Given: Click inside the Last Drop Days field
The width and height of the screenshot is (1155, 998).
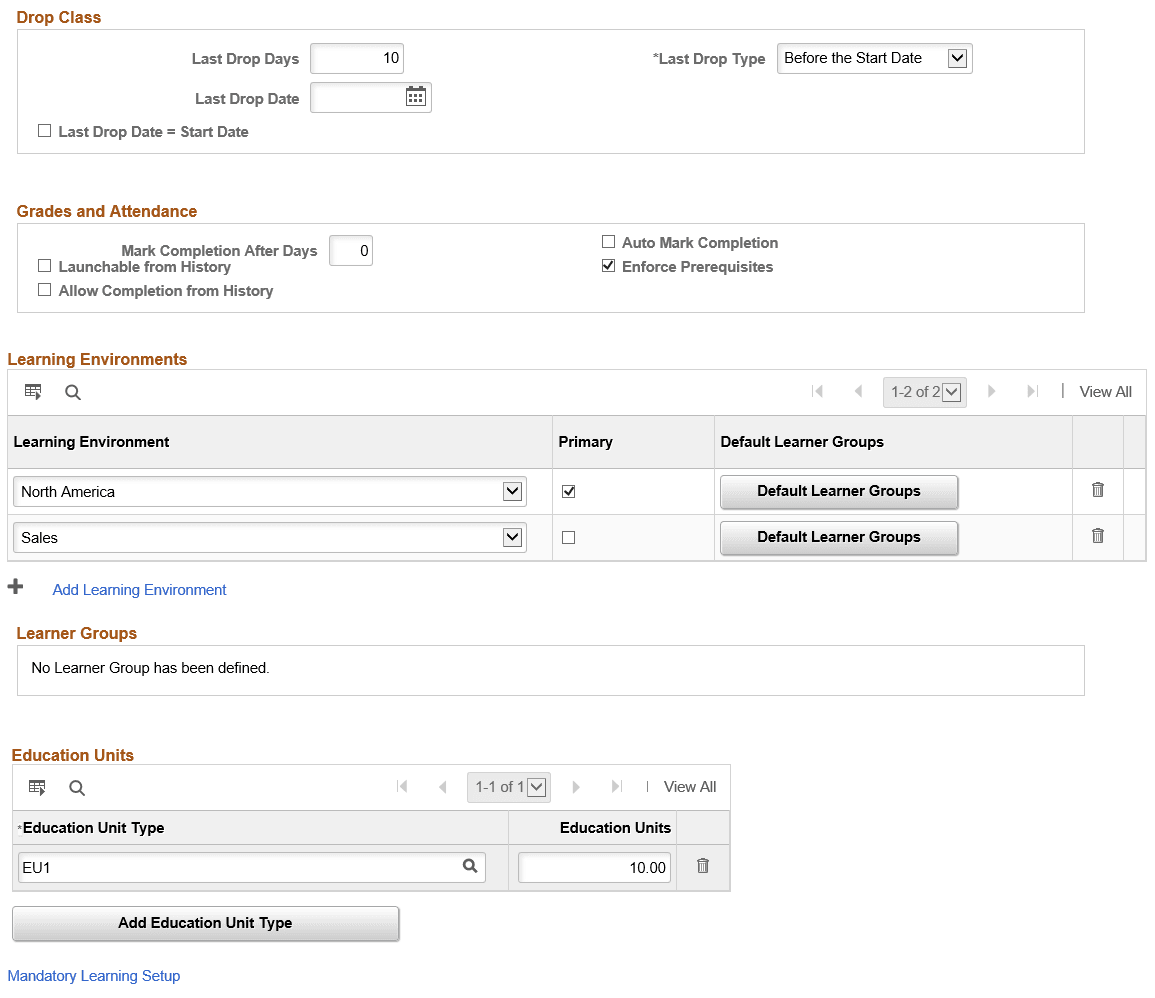Looking at the screenshot, I should 356,58.
